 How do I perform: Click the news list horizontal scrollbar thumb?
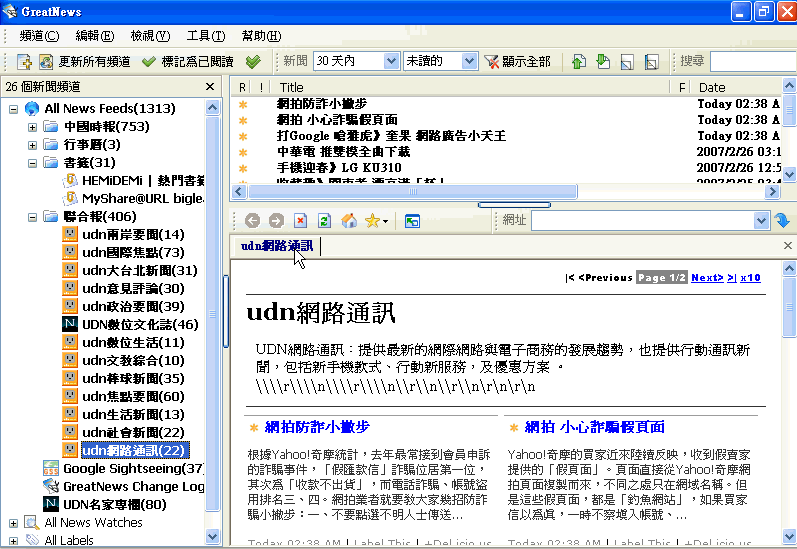coord(412,192)
